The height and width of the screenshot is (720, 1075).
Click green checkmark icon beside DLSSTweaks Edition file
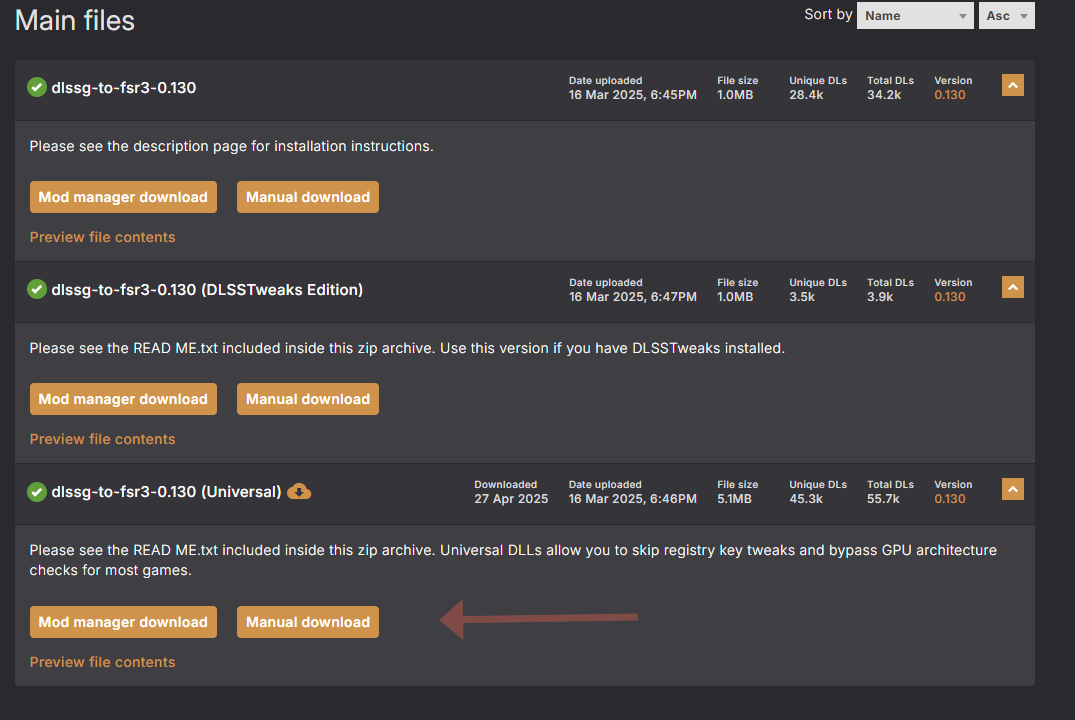[36, 289]
